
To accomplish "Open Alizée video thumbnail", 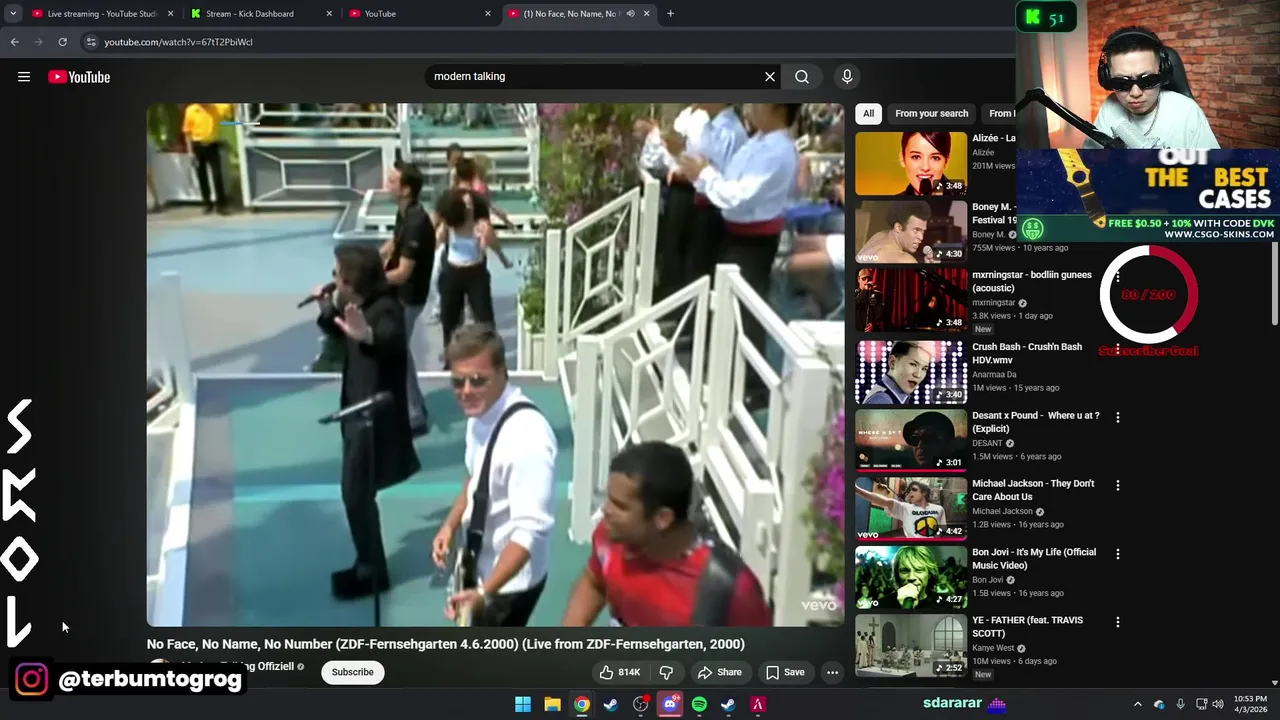I will [x=911, y=163].
